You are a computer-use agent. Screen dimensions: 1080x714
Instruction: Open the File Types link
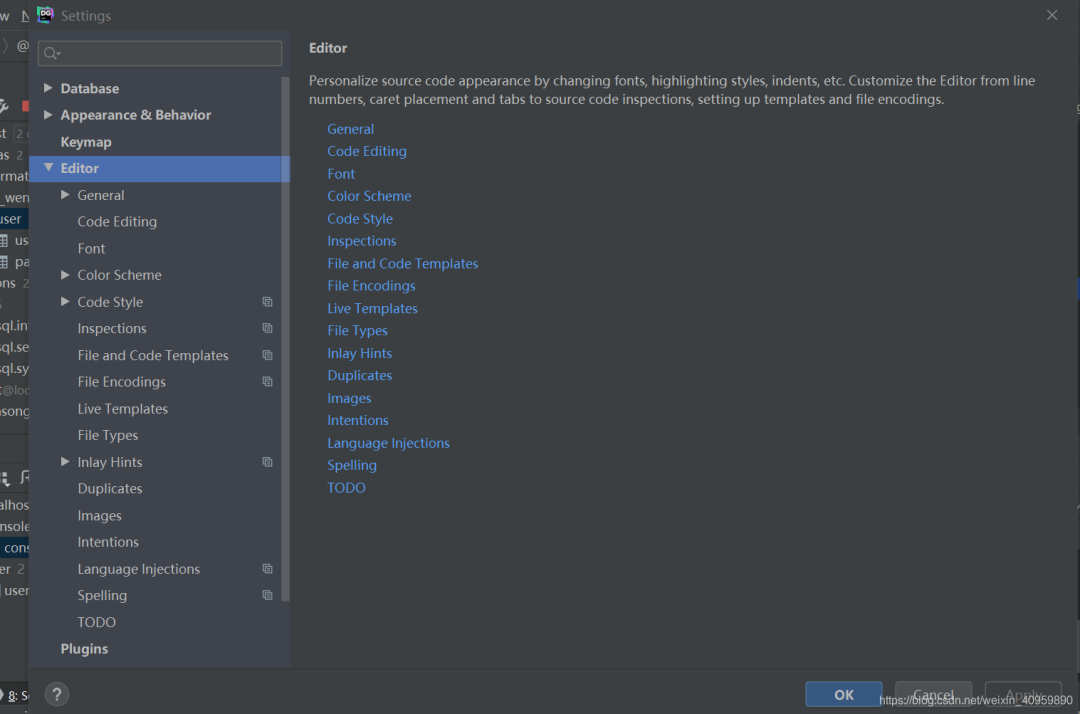click(x=357, y=330)
